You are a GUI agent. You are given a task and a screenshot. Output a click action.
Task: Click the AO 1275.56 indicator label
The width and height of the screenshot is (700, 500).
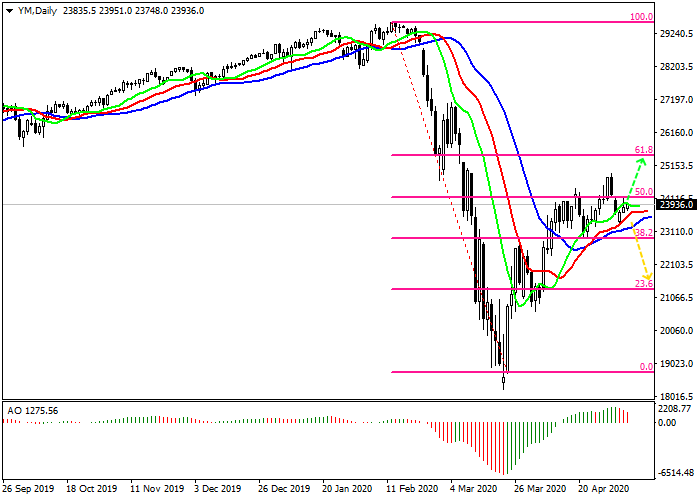(x=33, y=411)
